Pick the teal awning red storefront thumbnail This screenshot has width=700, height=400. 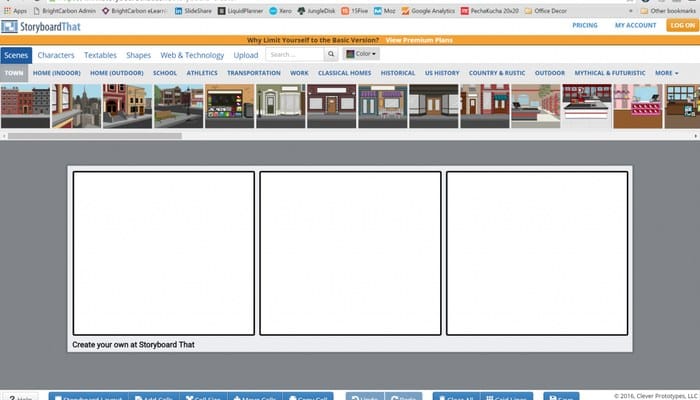point(484,106)
